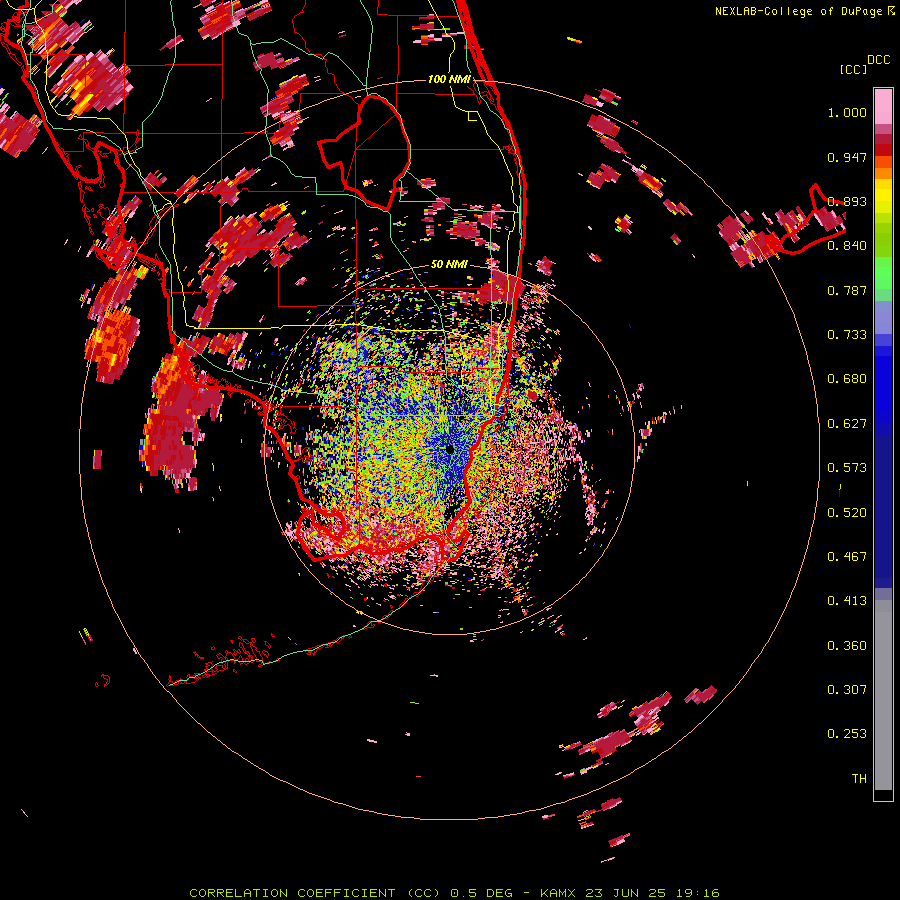900x900 pixels.
Task: Select the 0.520 scale value
Action: (847, 513)
